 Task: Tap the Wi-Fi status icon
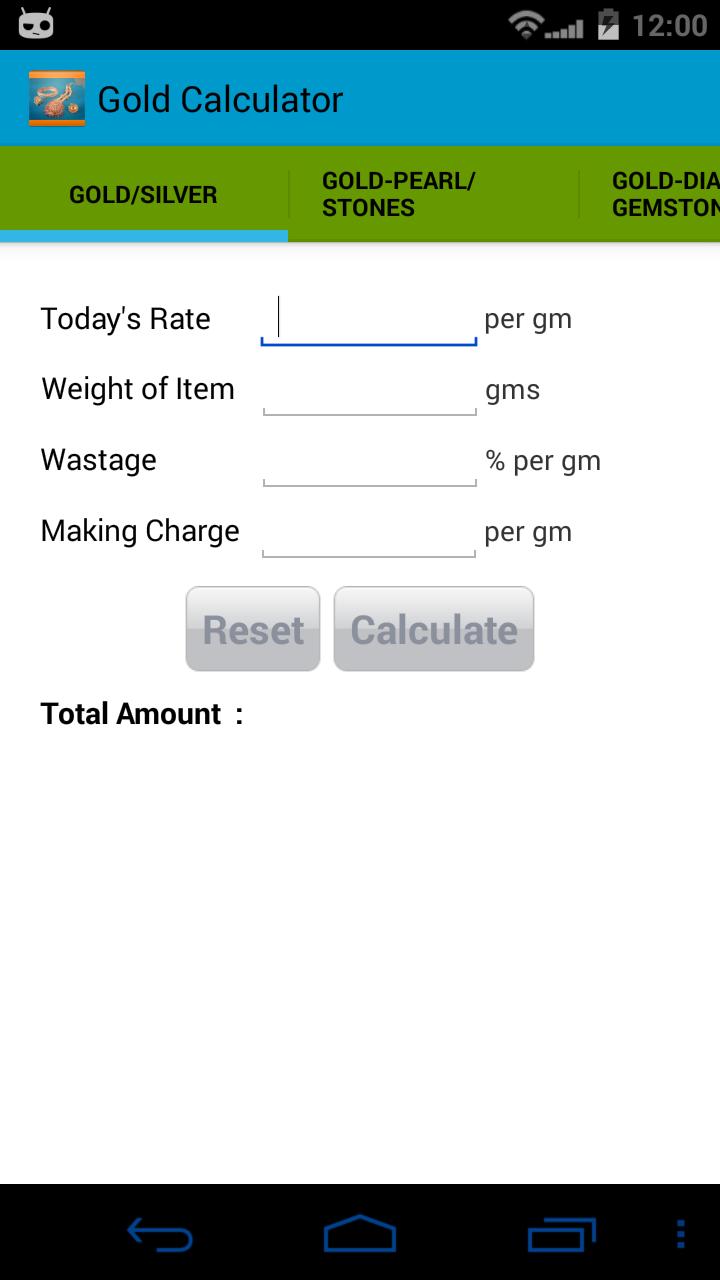pos(524,24)
